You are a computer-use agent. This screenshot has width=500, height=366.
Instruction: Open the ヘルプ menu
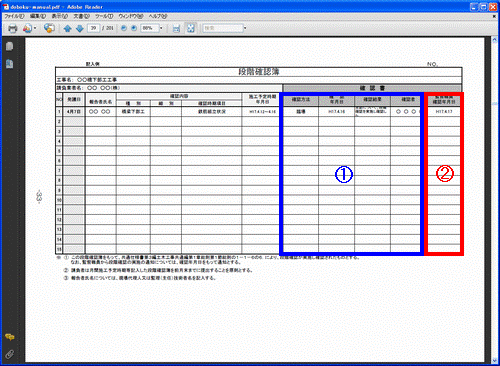point(158,16)
